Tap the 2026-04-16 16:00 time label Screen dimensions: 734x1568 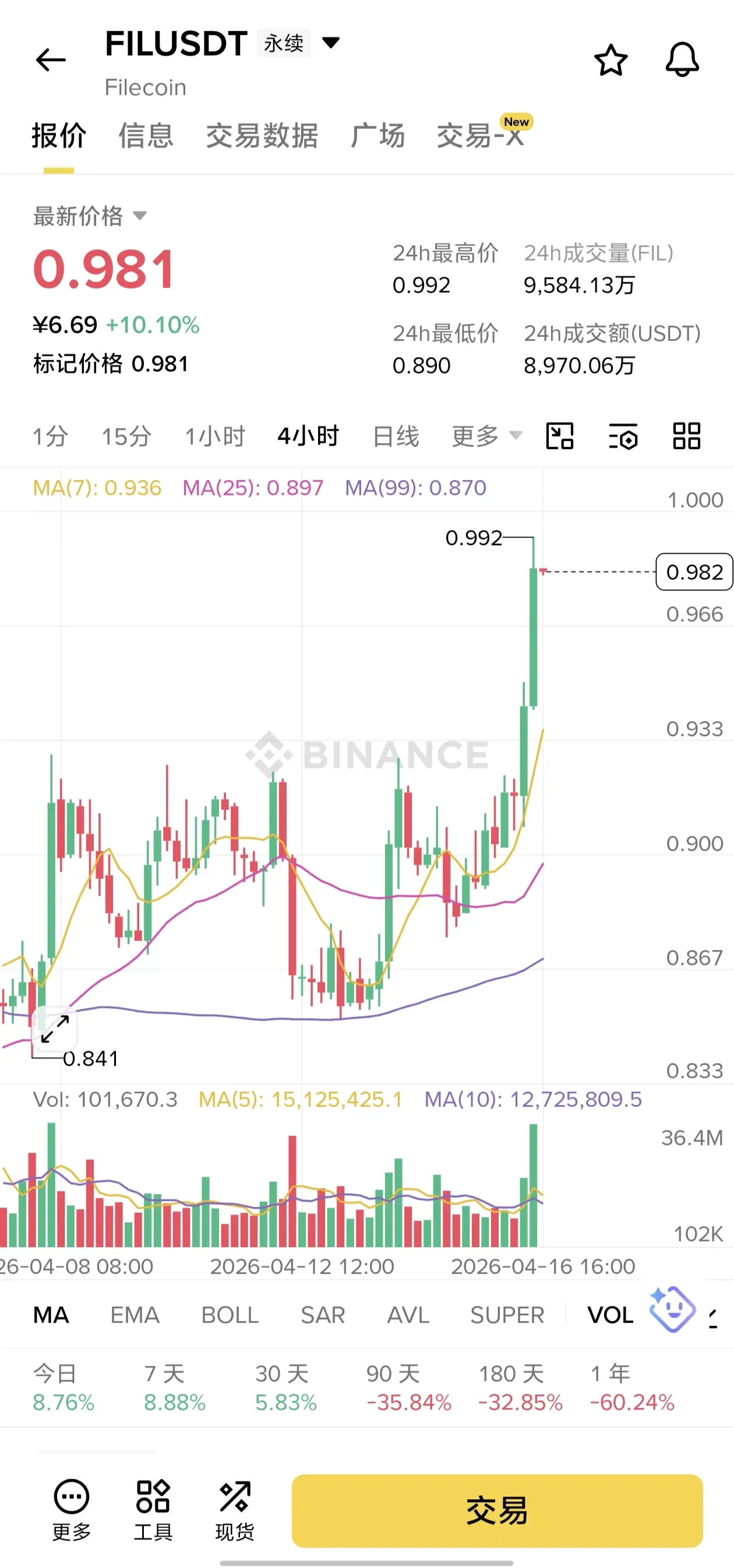point(543,1266)
